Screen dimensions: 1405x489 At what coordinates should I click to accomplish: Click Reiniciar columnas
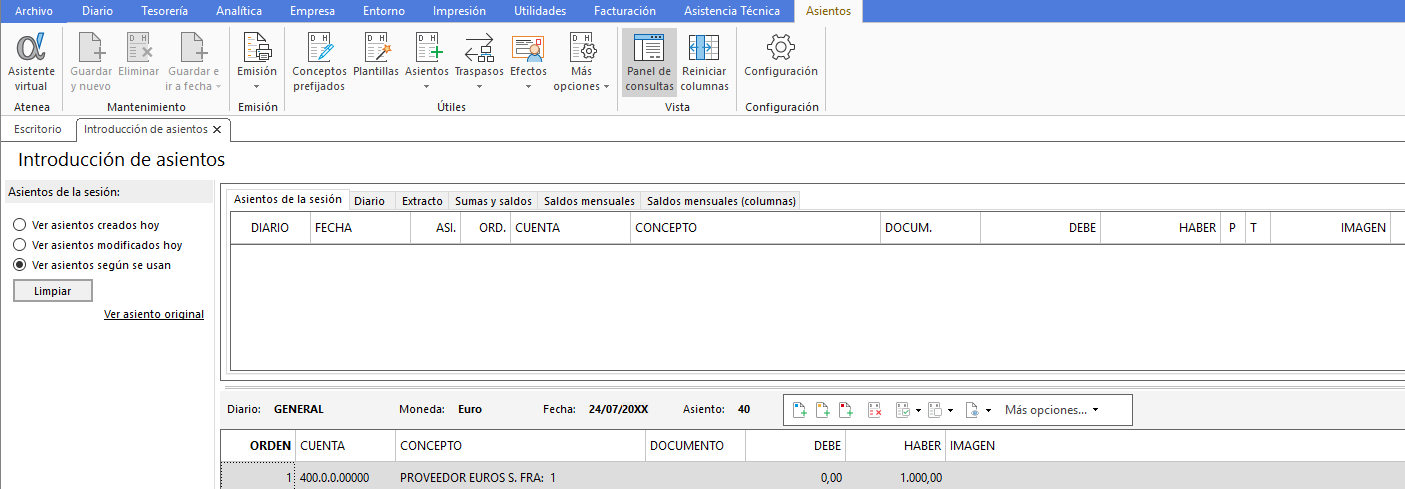click(704, 62)
